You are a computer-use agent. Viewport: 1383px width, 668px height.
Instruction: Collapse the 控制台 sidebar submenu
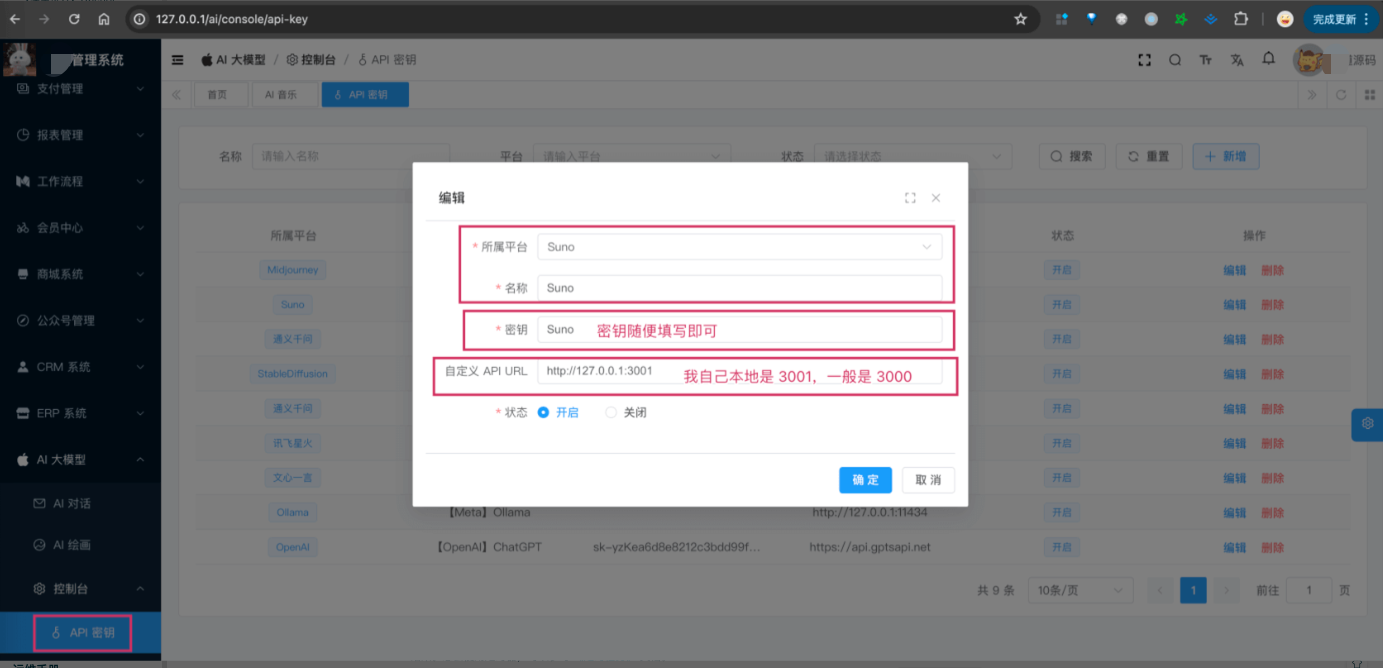click(x=80, y=589)
